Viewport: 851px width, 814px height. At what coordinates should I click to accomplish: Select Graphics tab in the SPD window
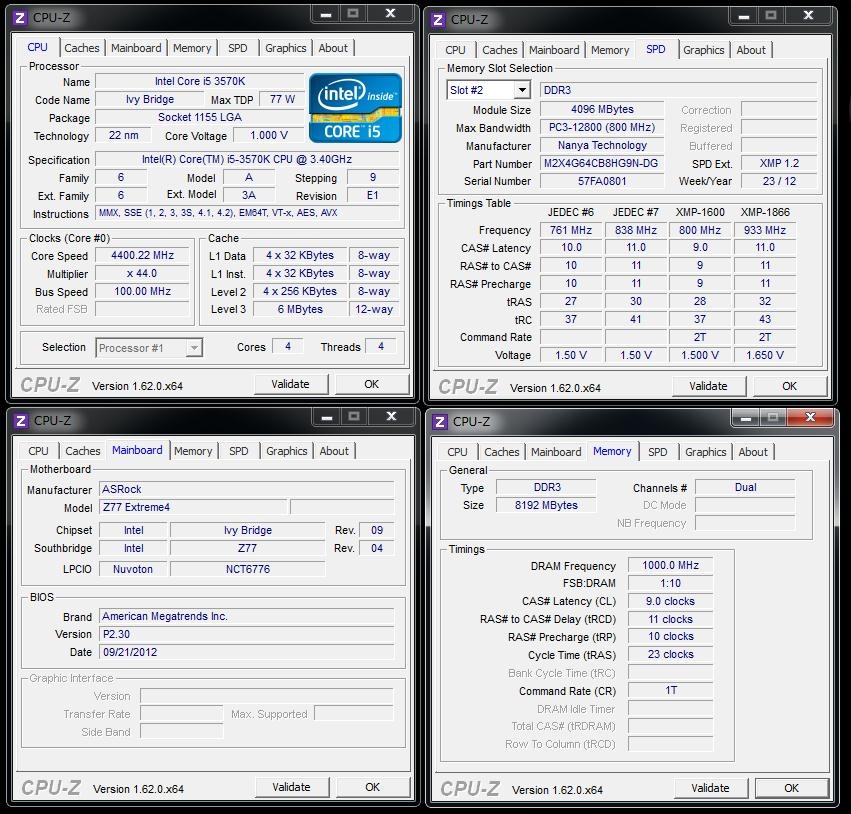coord(703,50)
